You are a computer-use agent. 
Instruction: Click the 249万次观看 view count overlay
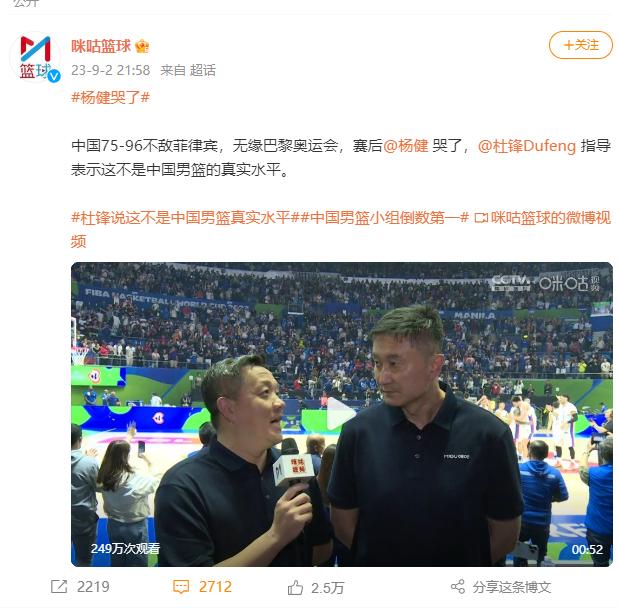[x=125, y=549]
